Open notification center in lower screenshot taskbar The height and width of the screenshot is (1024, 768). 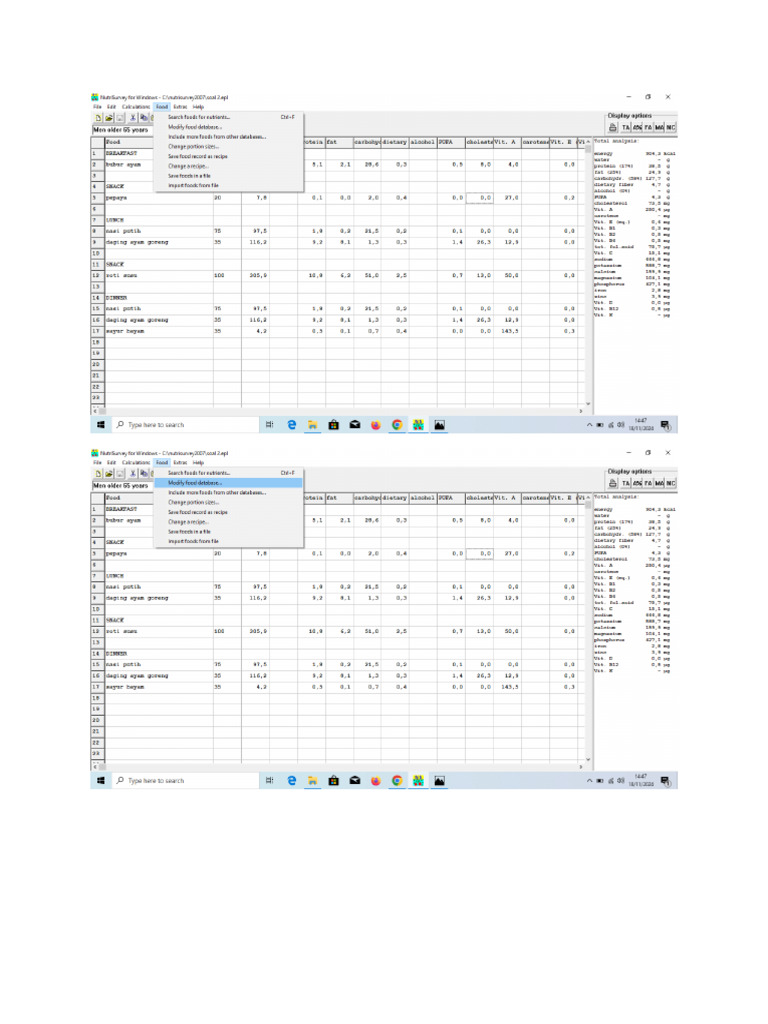click(665, 781)
